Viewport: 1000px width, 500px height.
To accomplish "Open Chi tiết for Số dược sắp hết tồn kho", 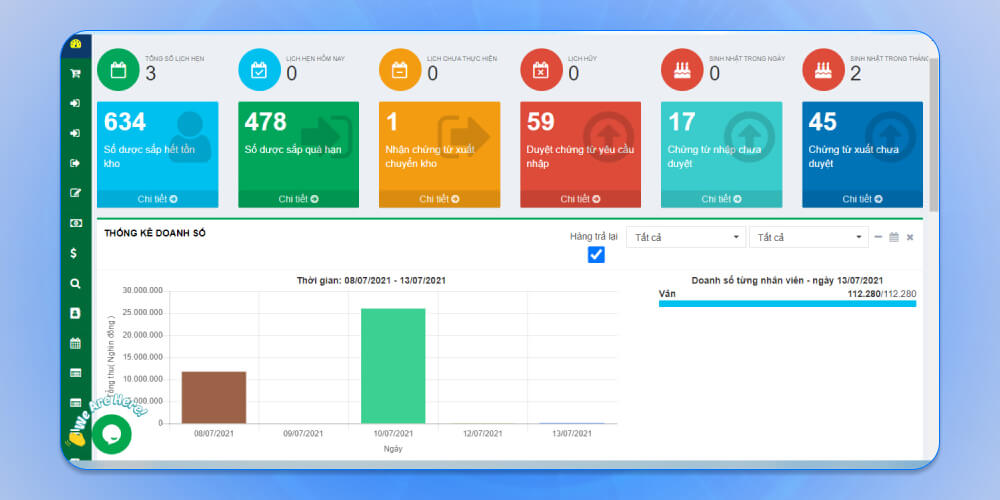I will coord(157,199).
